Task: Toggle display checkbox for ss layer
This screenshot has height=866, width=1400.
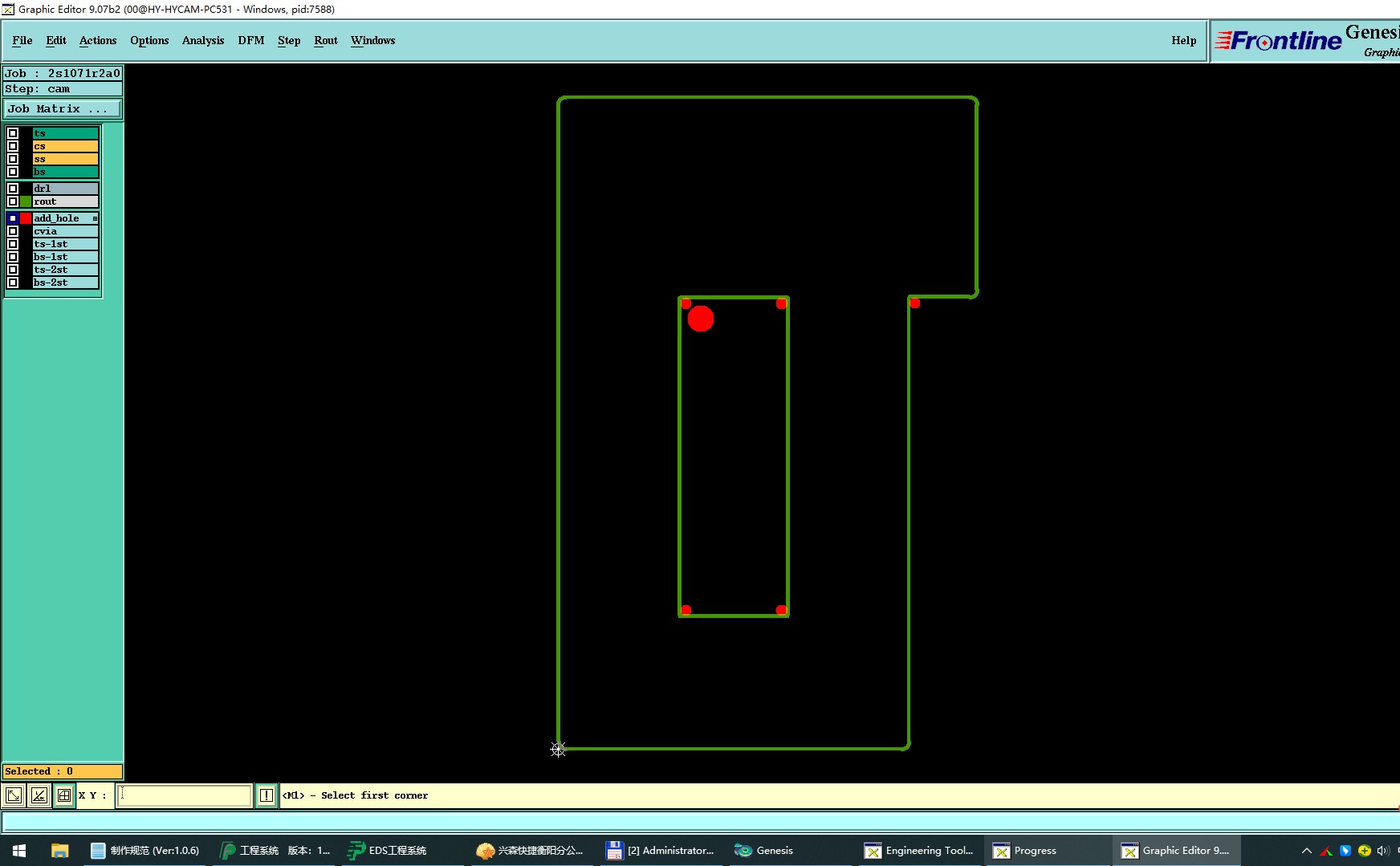Action: click(x=13, y=159)
